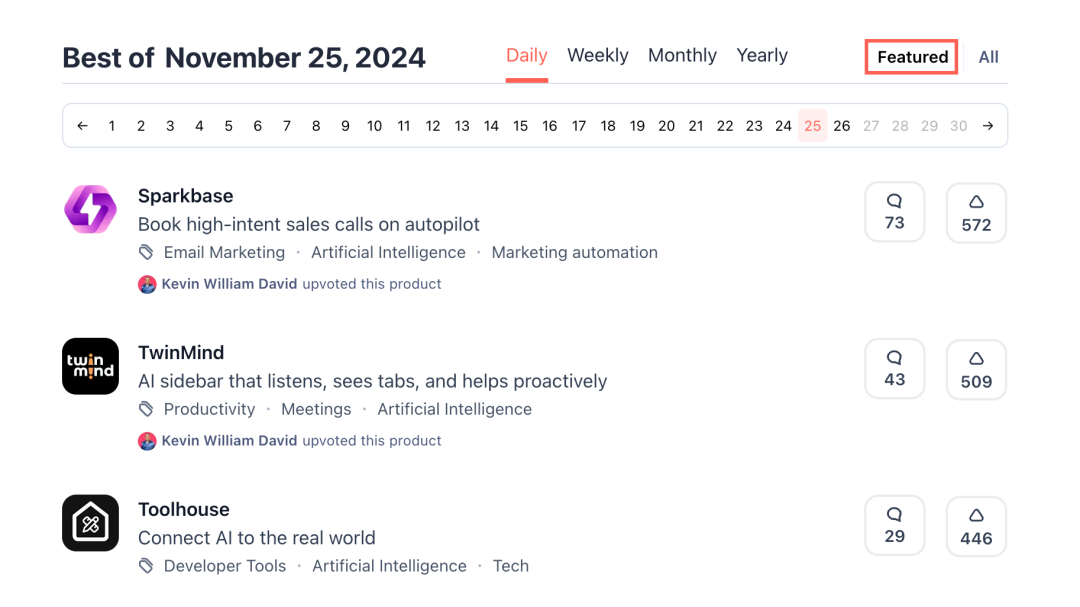
Task: Go to previous page with left arrow
Action: 83,126
